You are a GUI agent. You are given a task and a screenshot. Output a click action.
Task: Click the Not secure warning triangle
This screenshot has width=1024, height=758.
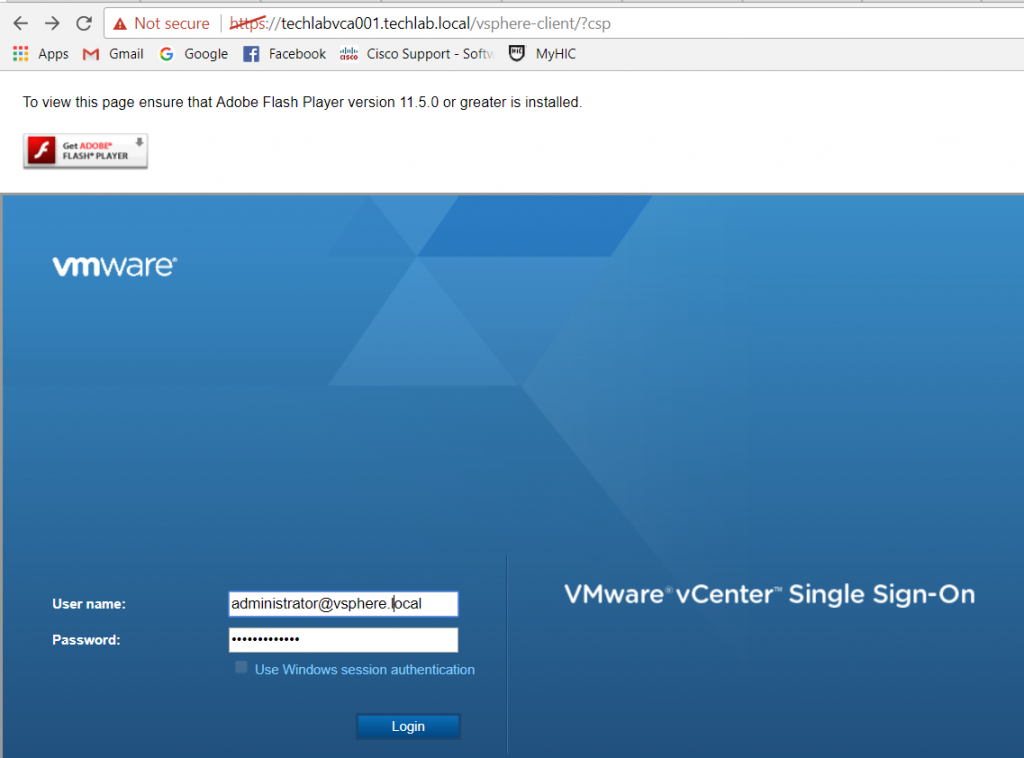pos(120,24)
